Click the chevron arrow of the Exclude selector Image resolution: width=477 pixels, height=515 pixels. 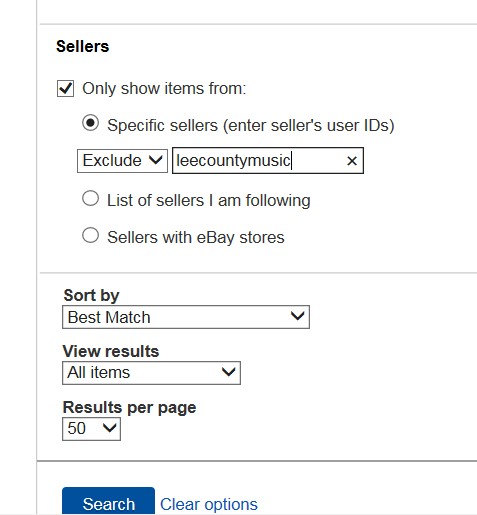click(155, 160)
